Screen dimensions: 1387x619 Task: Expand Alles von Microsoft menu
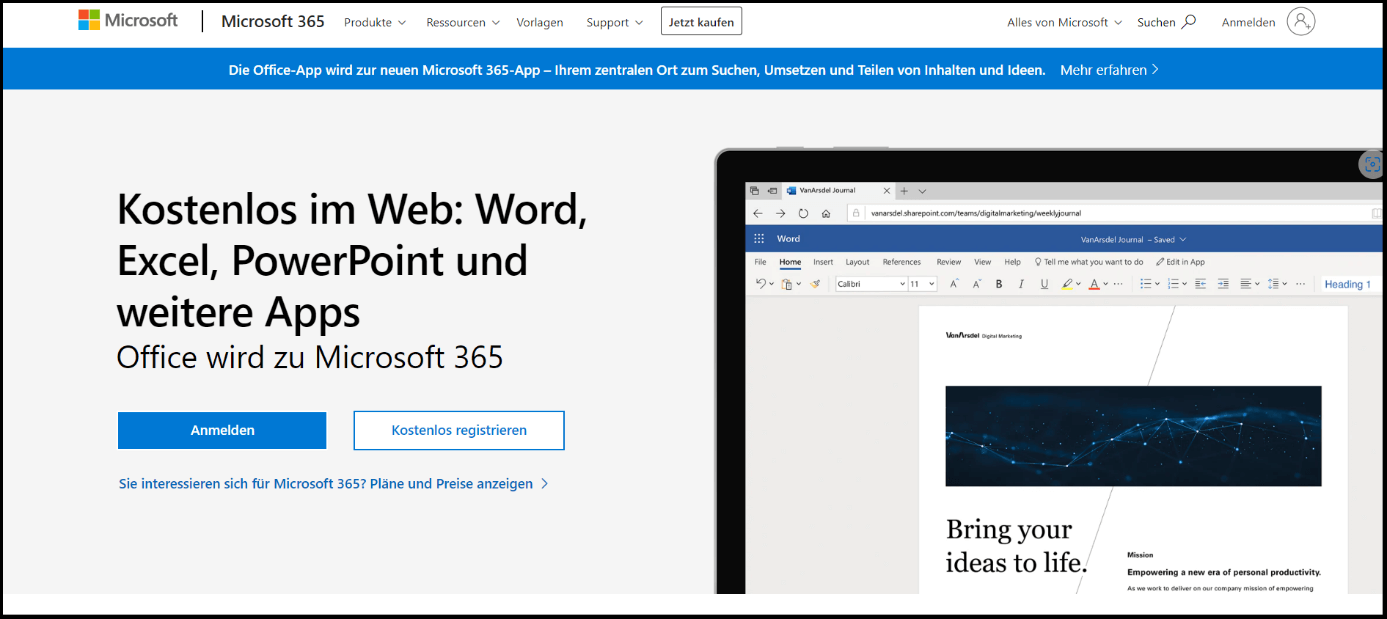(1064, 22)
